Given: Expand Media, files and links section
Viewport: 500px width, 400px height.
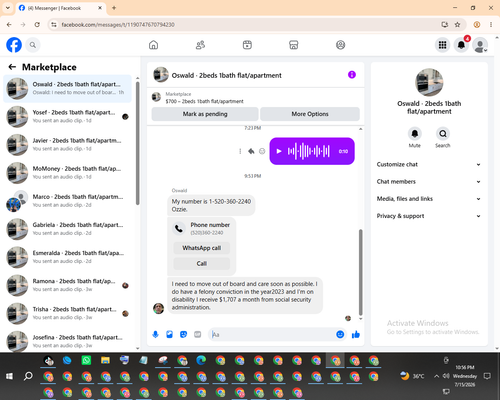Looking at the screenshot, I should pyautogui.click(x=429, y=199).
